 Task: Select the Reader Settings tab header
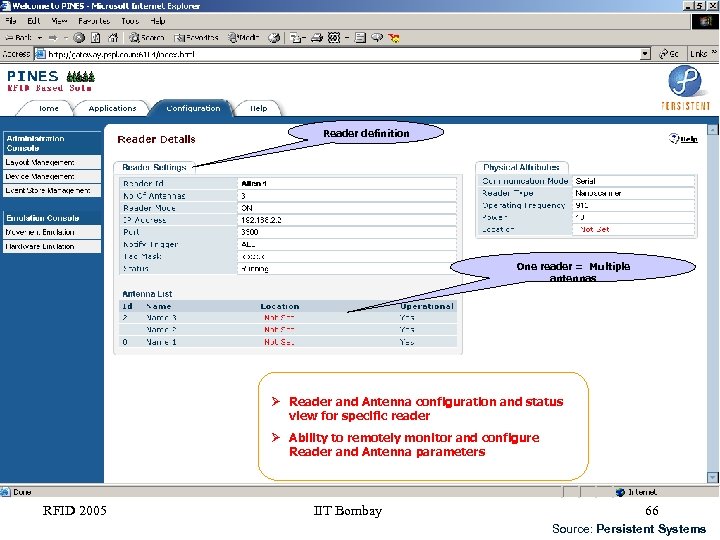coord(154,167)
